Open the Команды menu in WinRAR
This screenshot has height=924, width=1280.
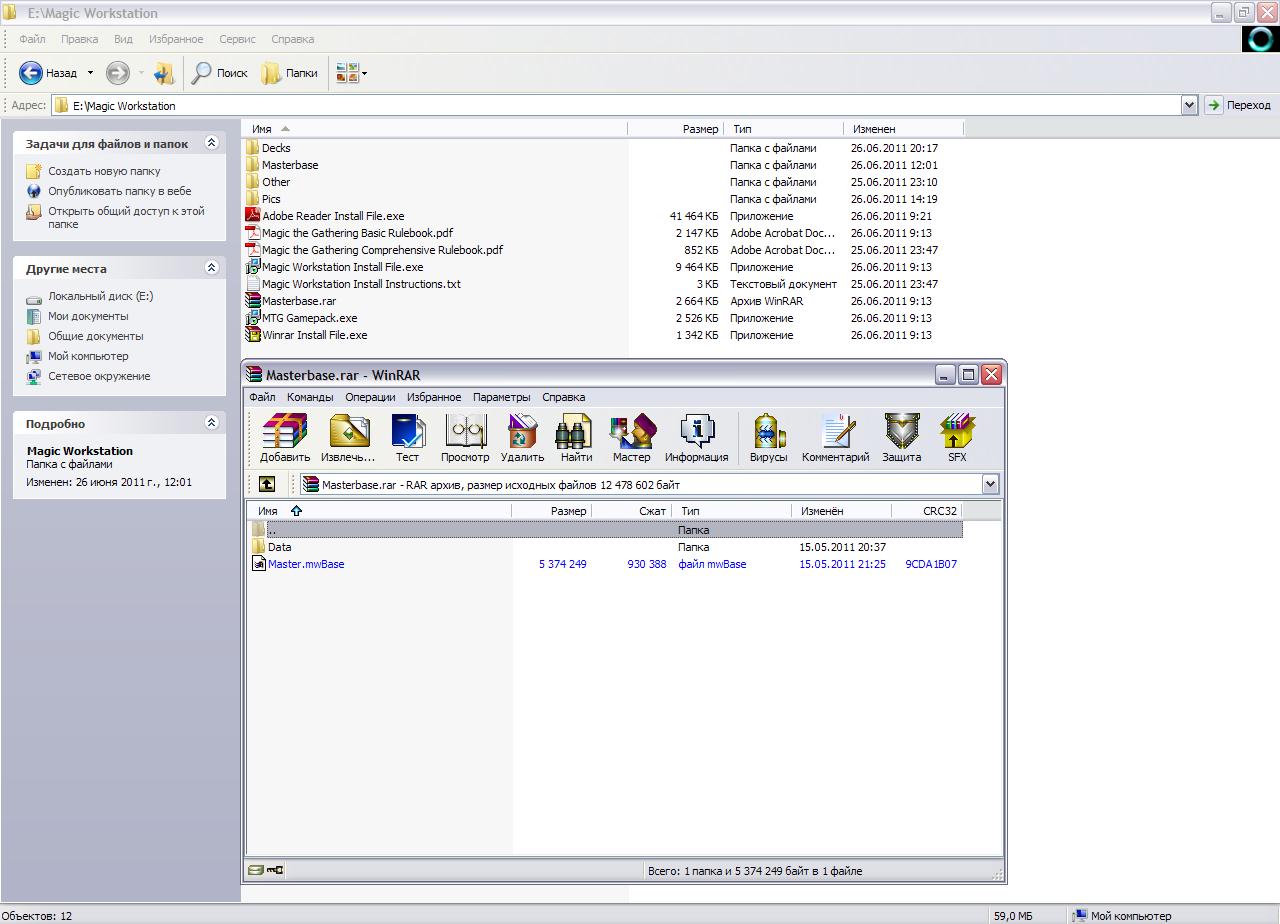[x=310, y=397]
